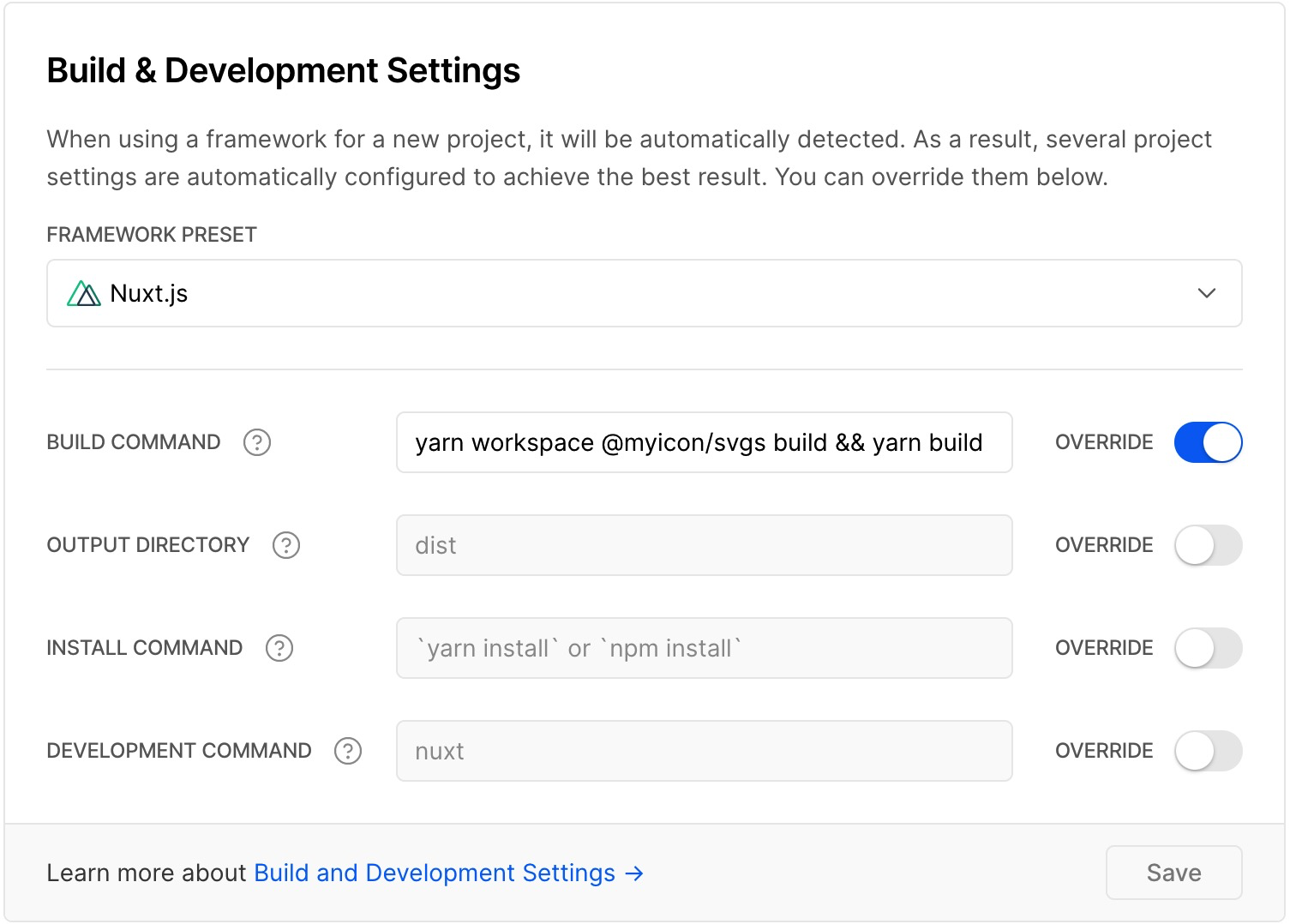This screenshot has height=924, width=1296.
Task: Expand the Framework Preset chevron
Action: [x=1207, y=293]
